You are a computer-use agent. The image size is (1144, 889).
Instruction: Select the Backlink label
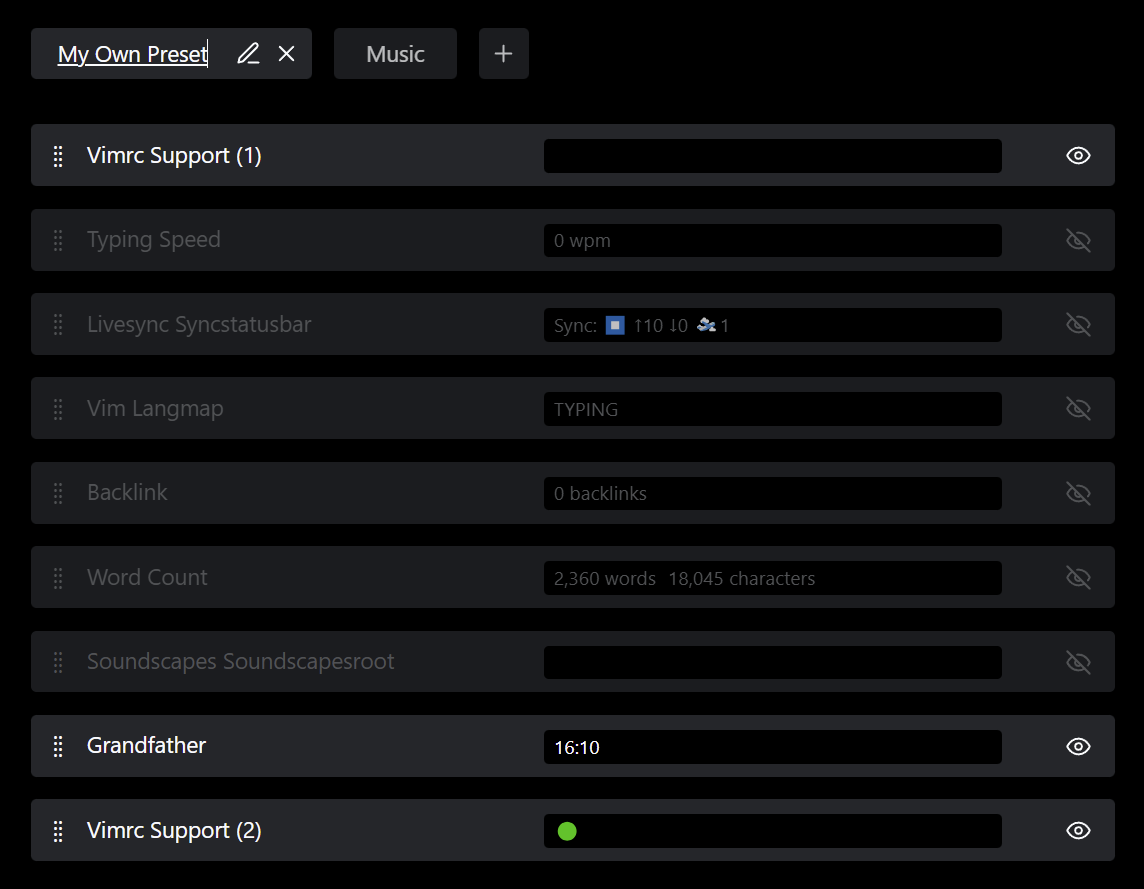tap(127, 493)
